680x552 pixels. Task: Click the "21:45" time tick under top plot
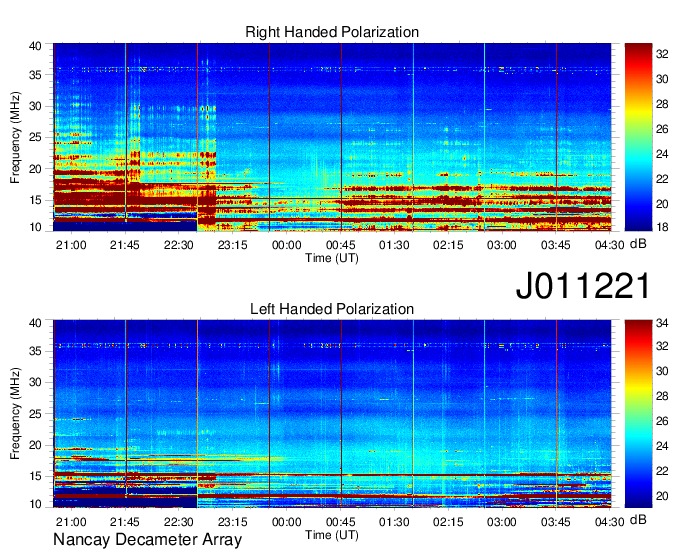coord(125,245)
